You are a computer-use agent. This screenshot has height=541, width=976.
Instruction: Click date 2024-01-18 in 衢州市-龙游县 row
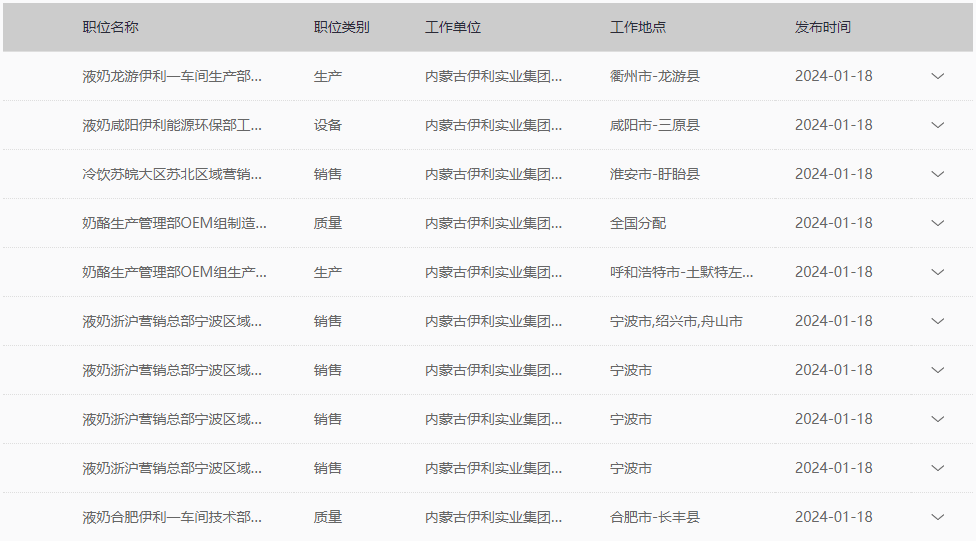pyautogui.click(x=833, y=76)
